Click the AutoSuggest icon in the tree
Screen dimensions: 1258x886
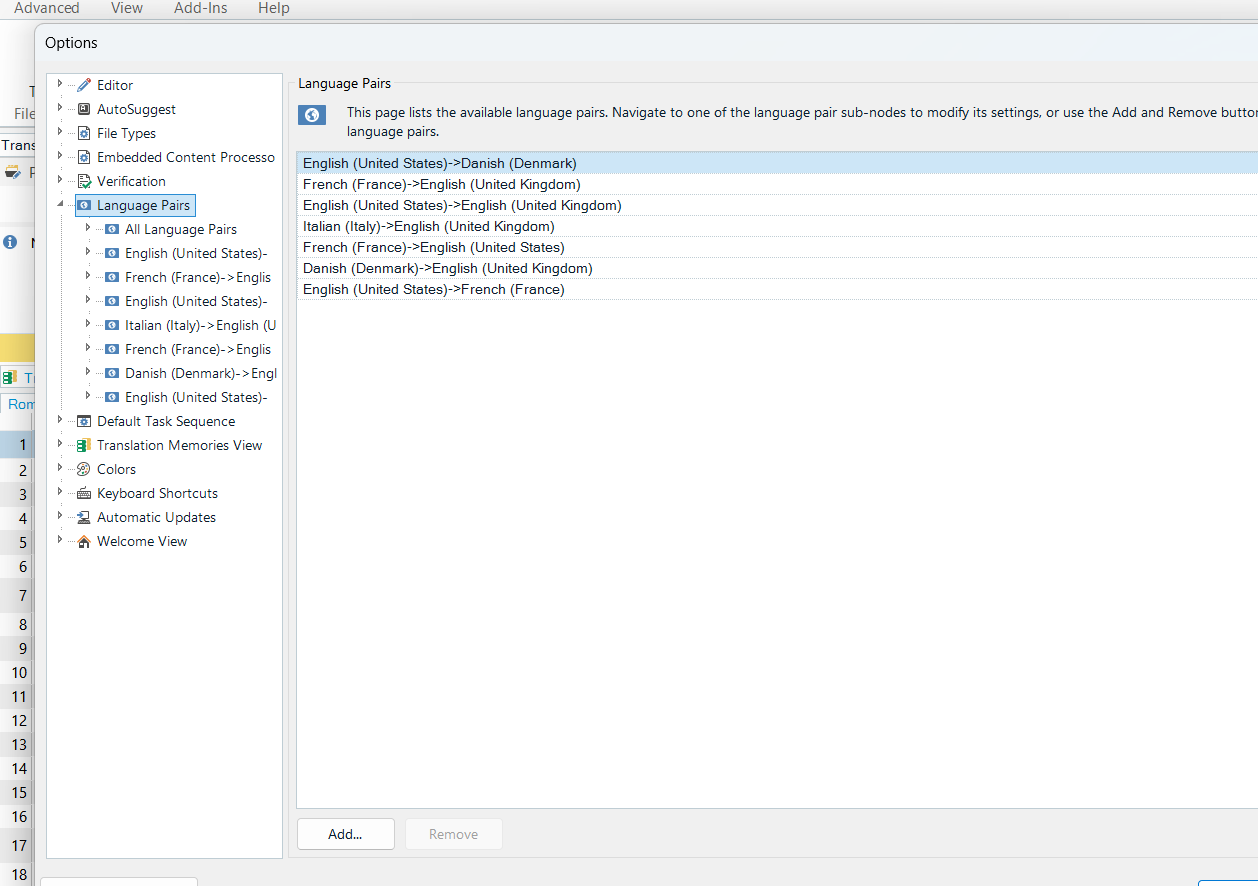pyautogui.click(x=84, y=109)
